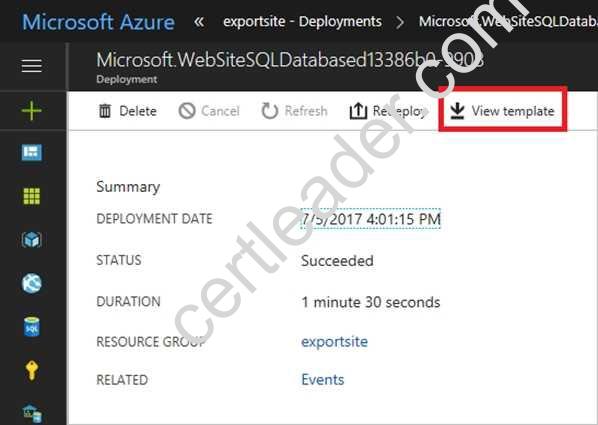Click the green plus New resource icon
The height and width of the screenshot is (425, 598).
click(32, 111)
